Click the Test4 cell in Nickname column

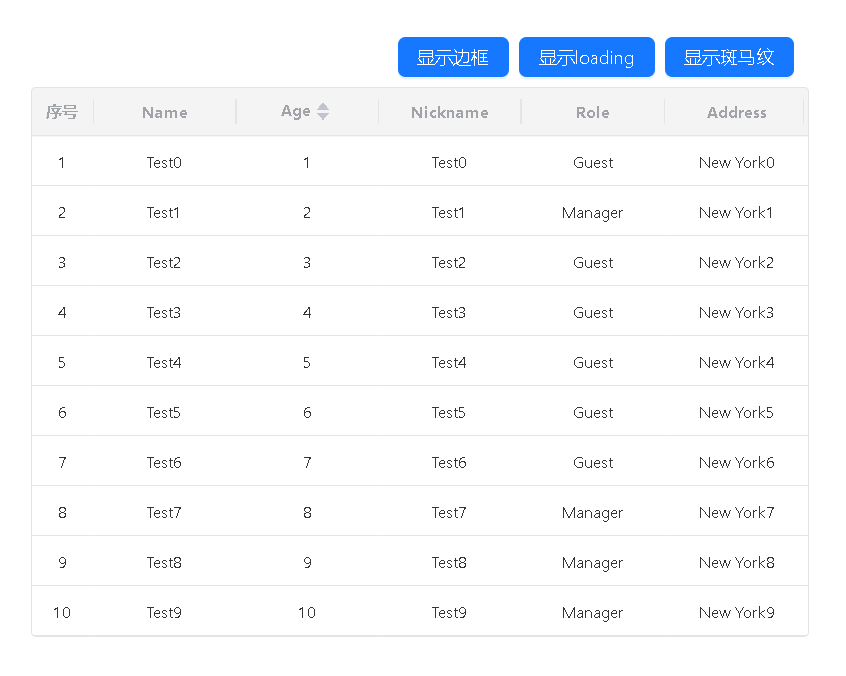(449, 362)
